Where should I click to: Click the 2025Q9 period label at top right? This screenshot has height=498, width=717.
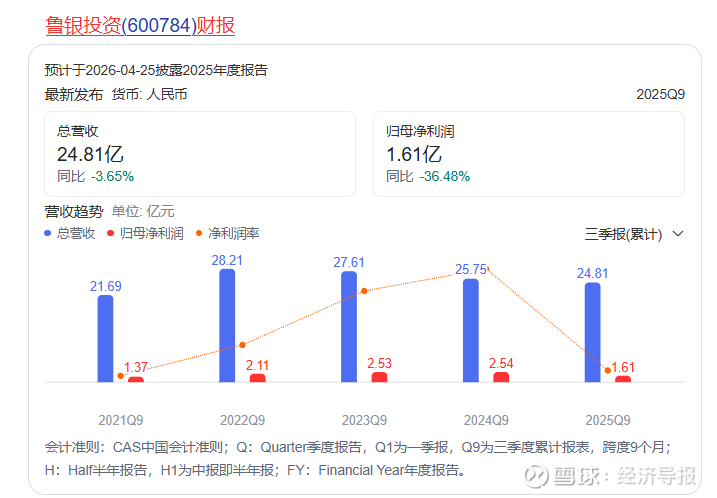tap(660, 94)
